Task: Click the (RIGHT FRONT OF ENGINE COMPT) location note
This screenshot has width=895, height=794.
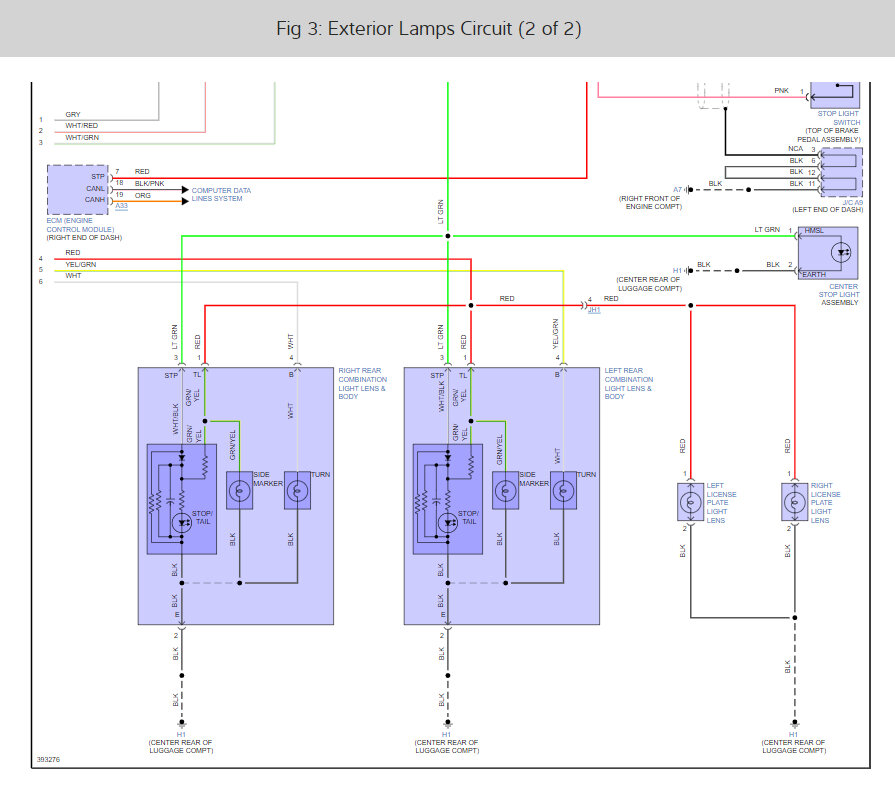Action: (x=650, y=203)
